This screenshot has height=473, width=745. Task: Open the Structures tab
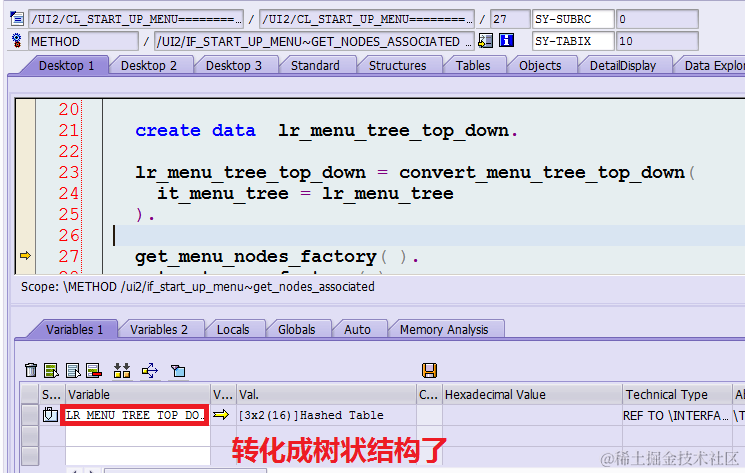(x=398, y=66)
